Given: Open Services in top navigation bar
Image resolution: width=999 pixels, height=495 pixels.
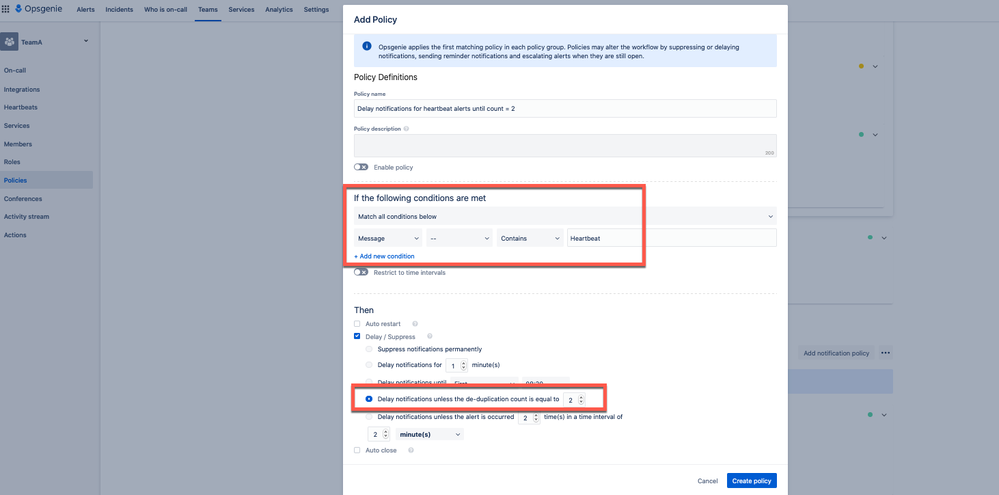Looking at the screenshot, I should click(x=241, y=10).
